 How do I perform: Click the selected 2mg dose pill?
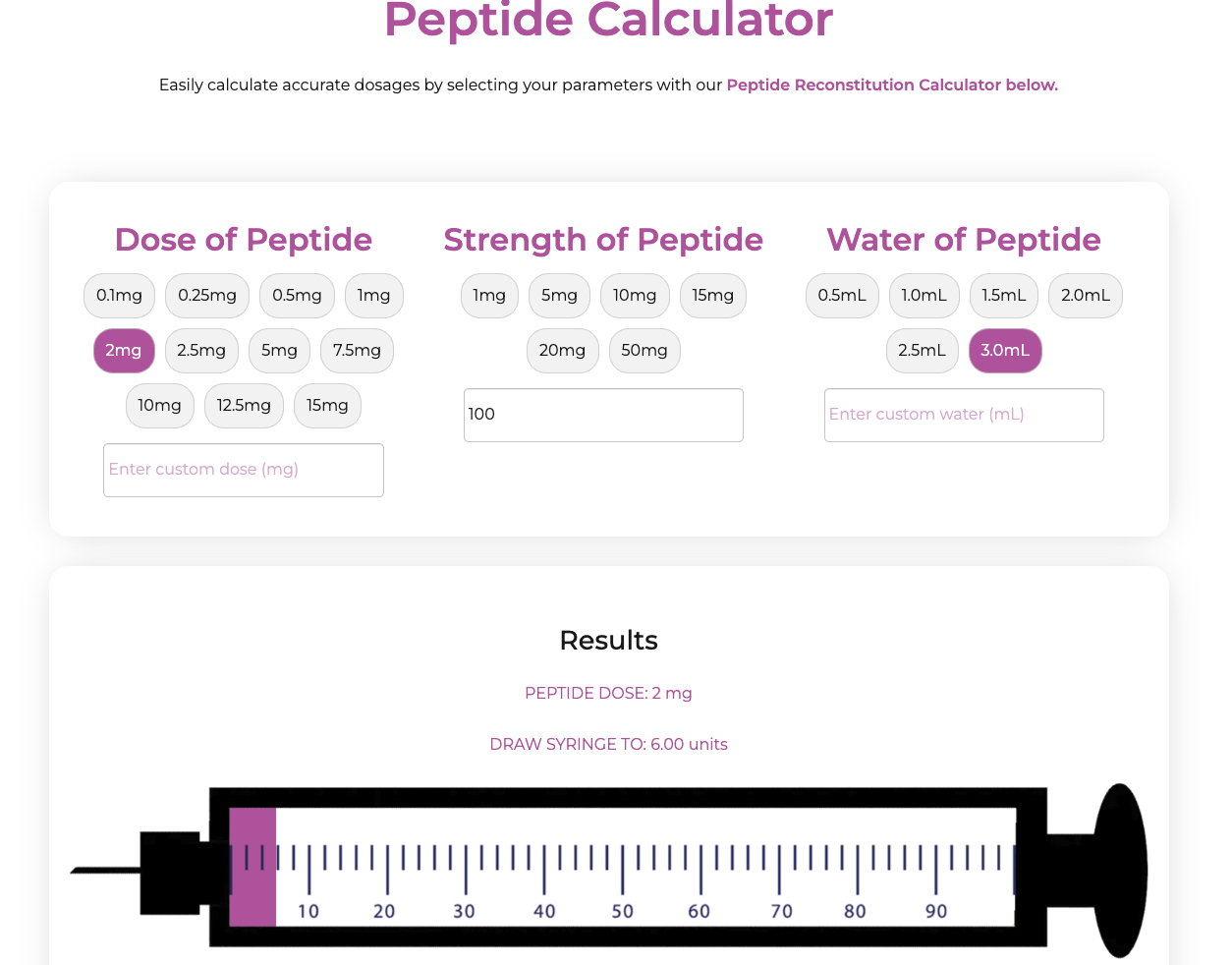coord(124,351)
